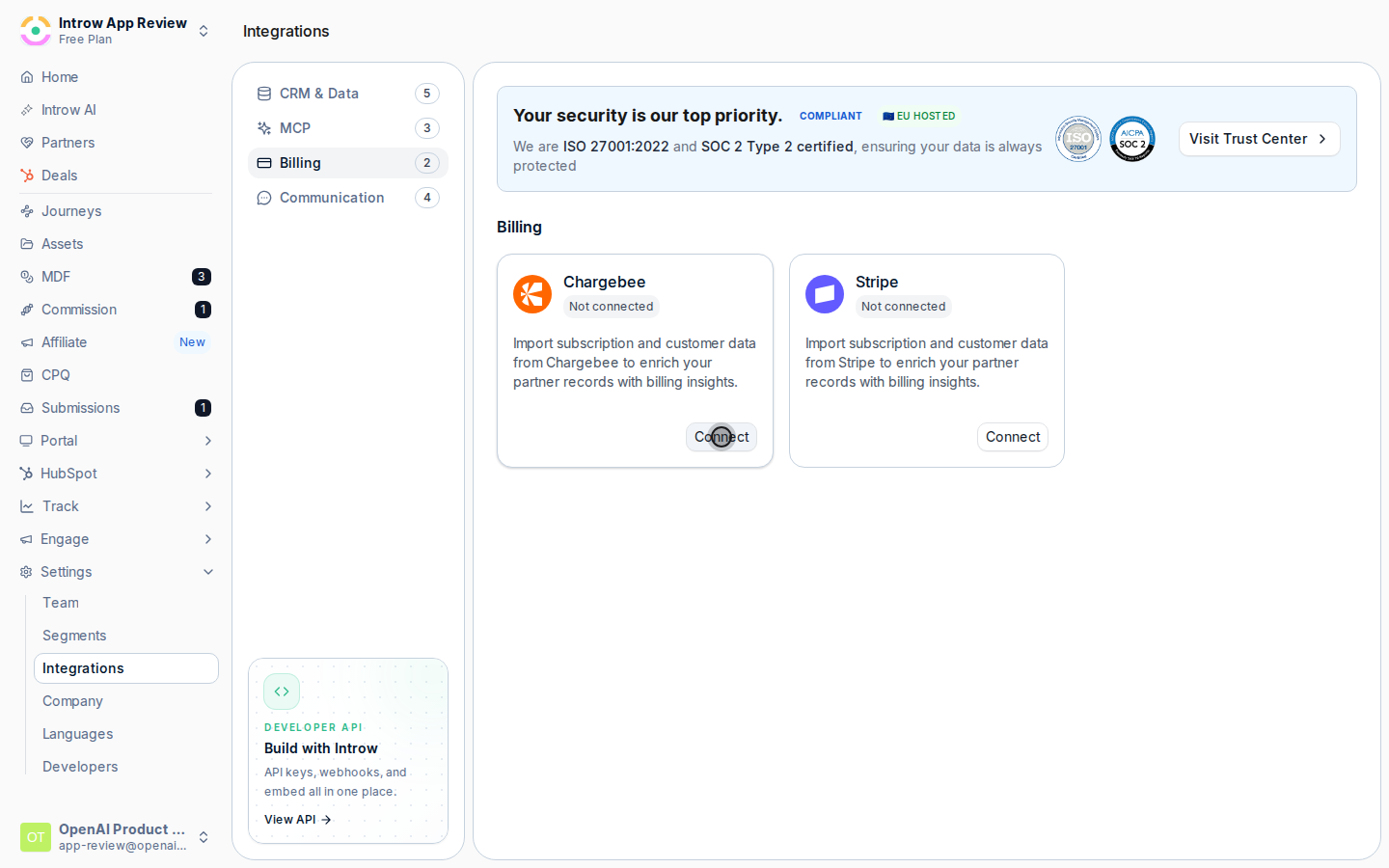1389x868 pixels.
Task: Click the Stripe Not connected status
Action: [904, 307]
